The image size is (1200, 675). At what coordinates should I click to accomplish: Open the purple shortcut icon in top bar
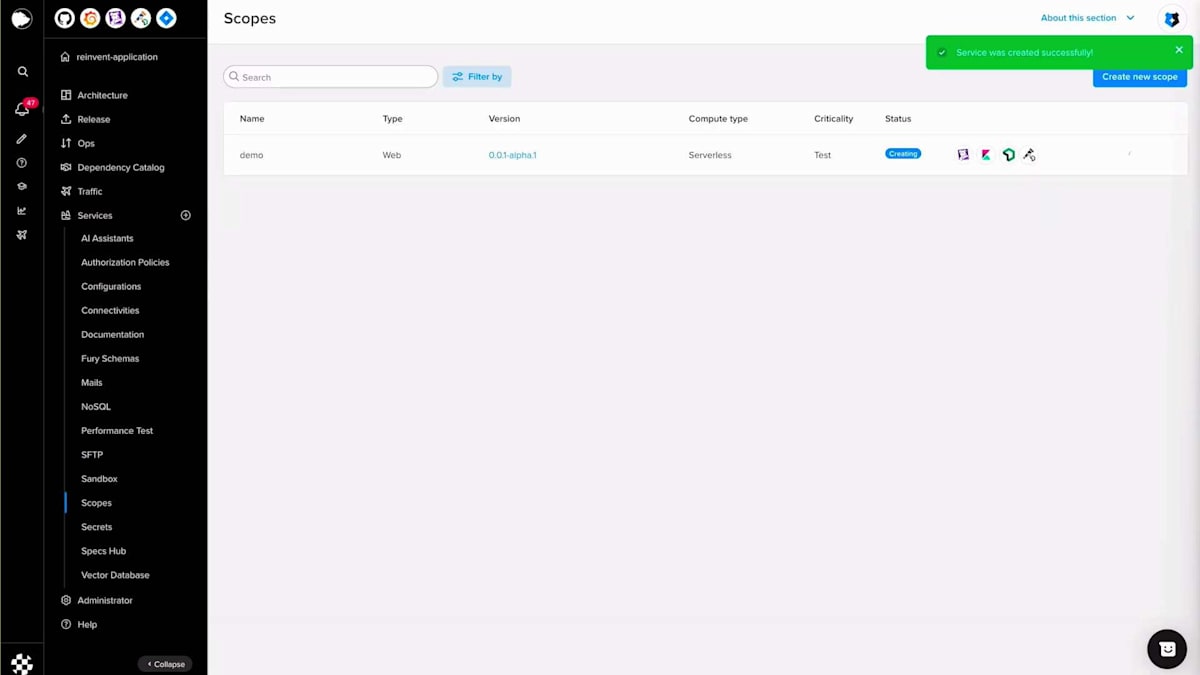[x=115, y=18]
